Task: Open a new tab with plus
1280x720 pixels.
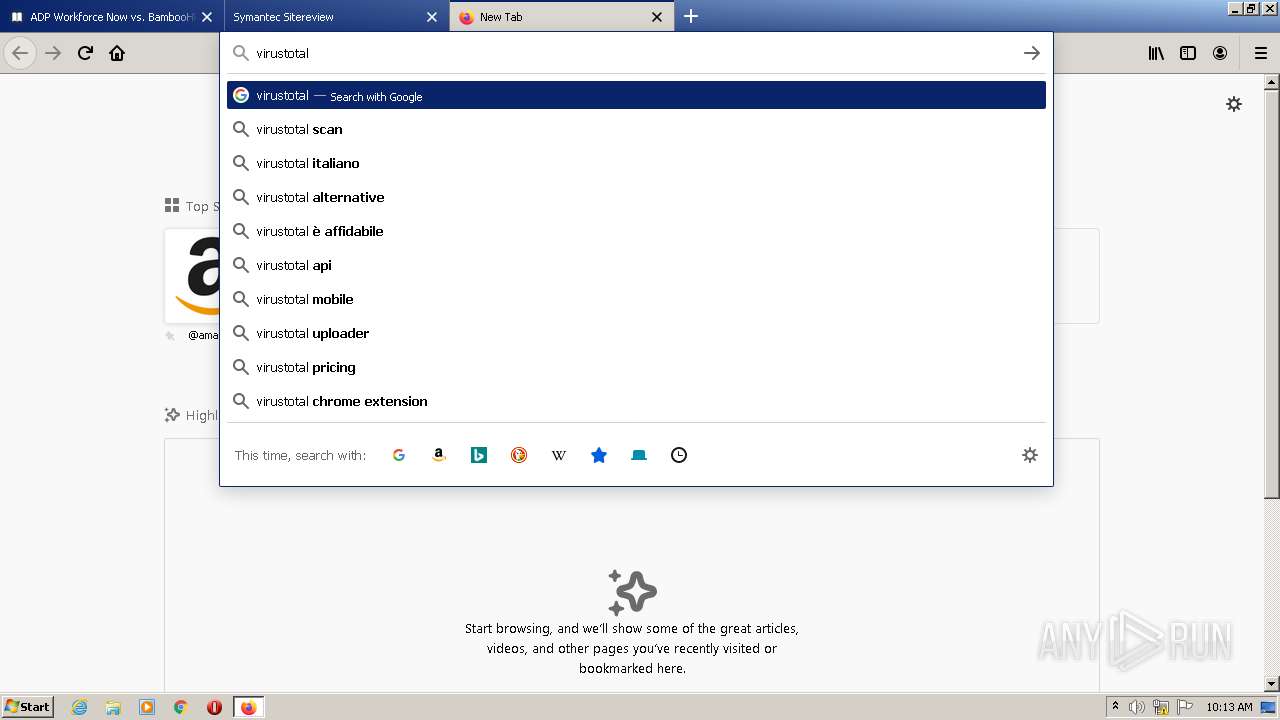Action: click(691, 16)
